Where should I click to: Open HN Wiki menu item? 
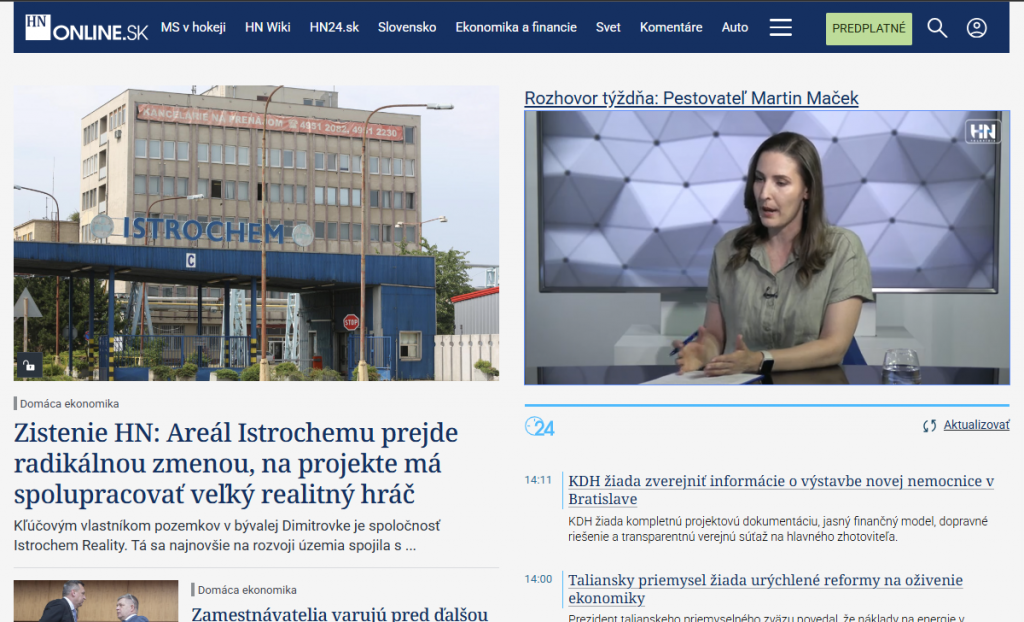tap(268, 27)
